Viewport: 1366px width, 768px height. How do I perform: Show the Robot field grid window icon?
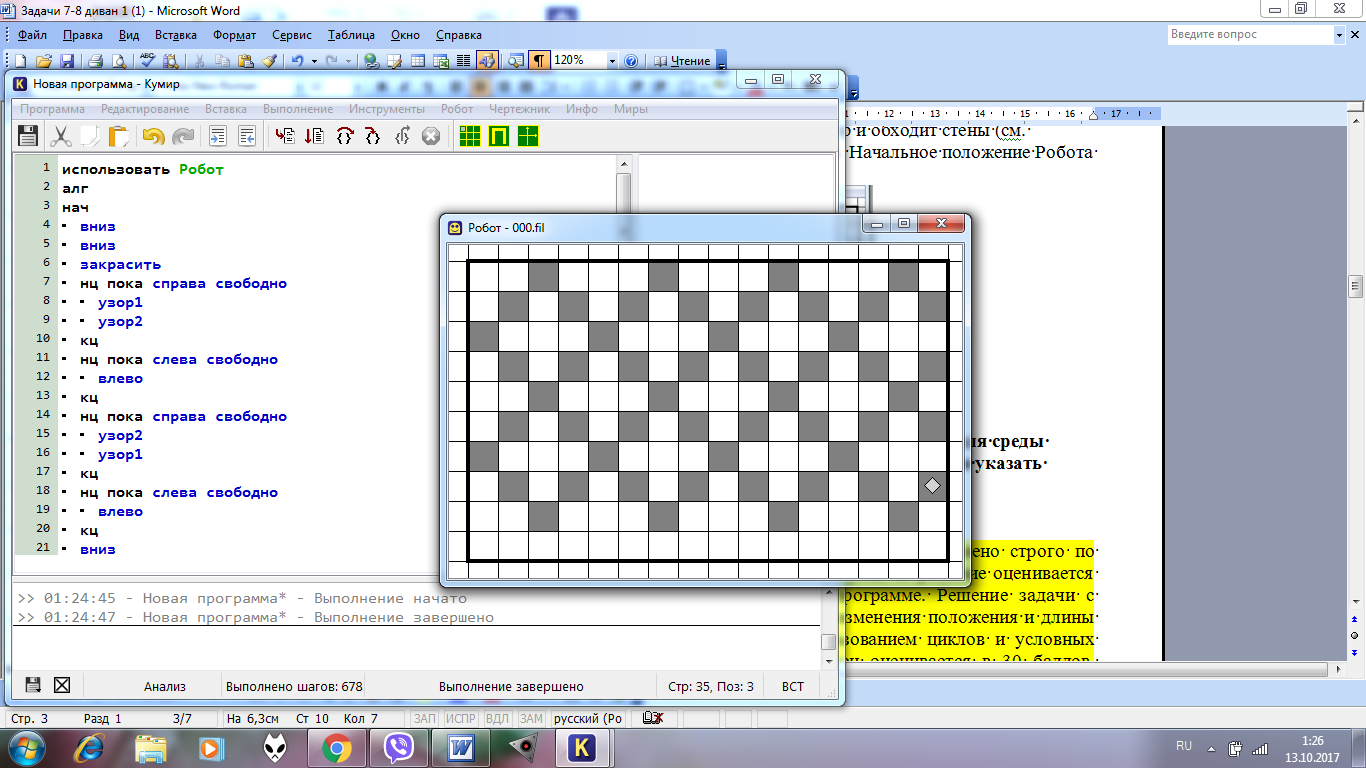coord(469,136)
